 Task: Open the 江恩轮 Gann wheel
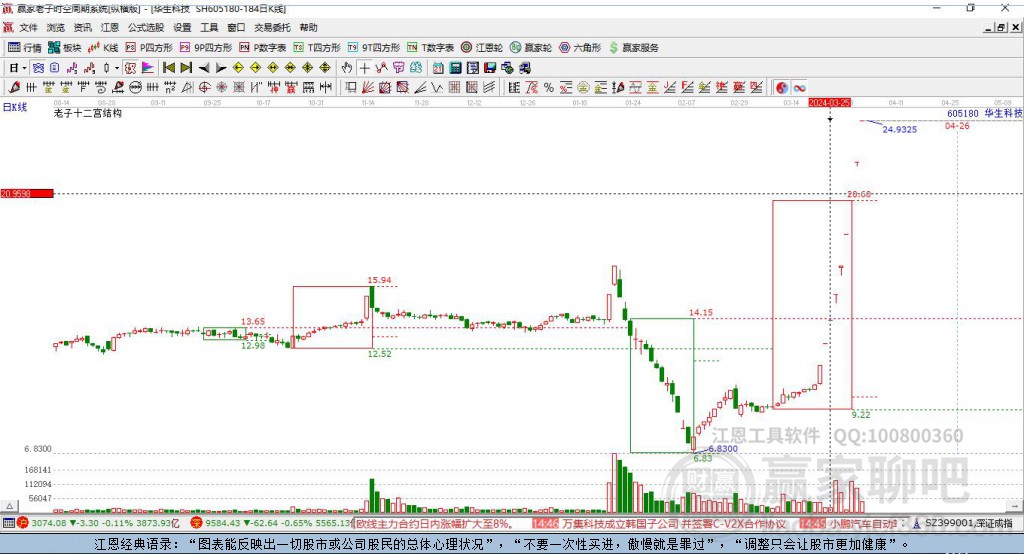pos(482,48)
